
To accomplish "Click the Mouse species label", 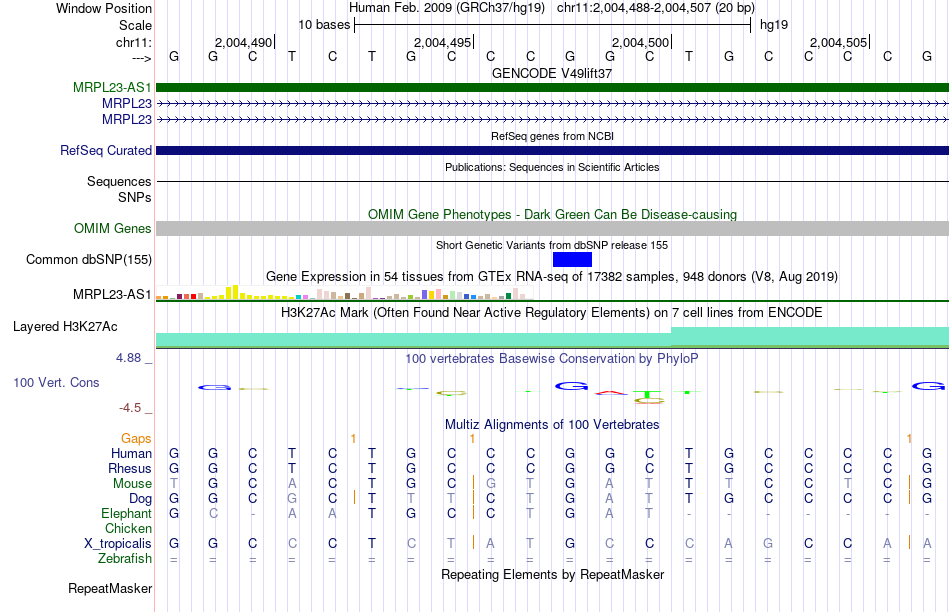I will (132, 484).
